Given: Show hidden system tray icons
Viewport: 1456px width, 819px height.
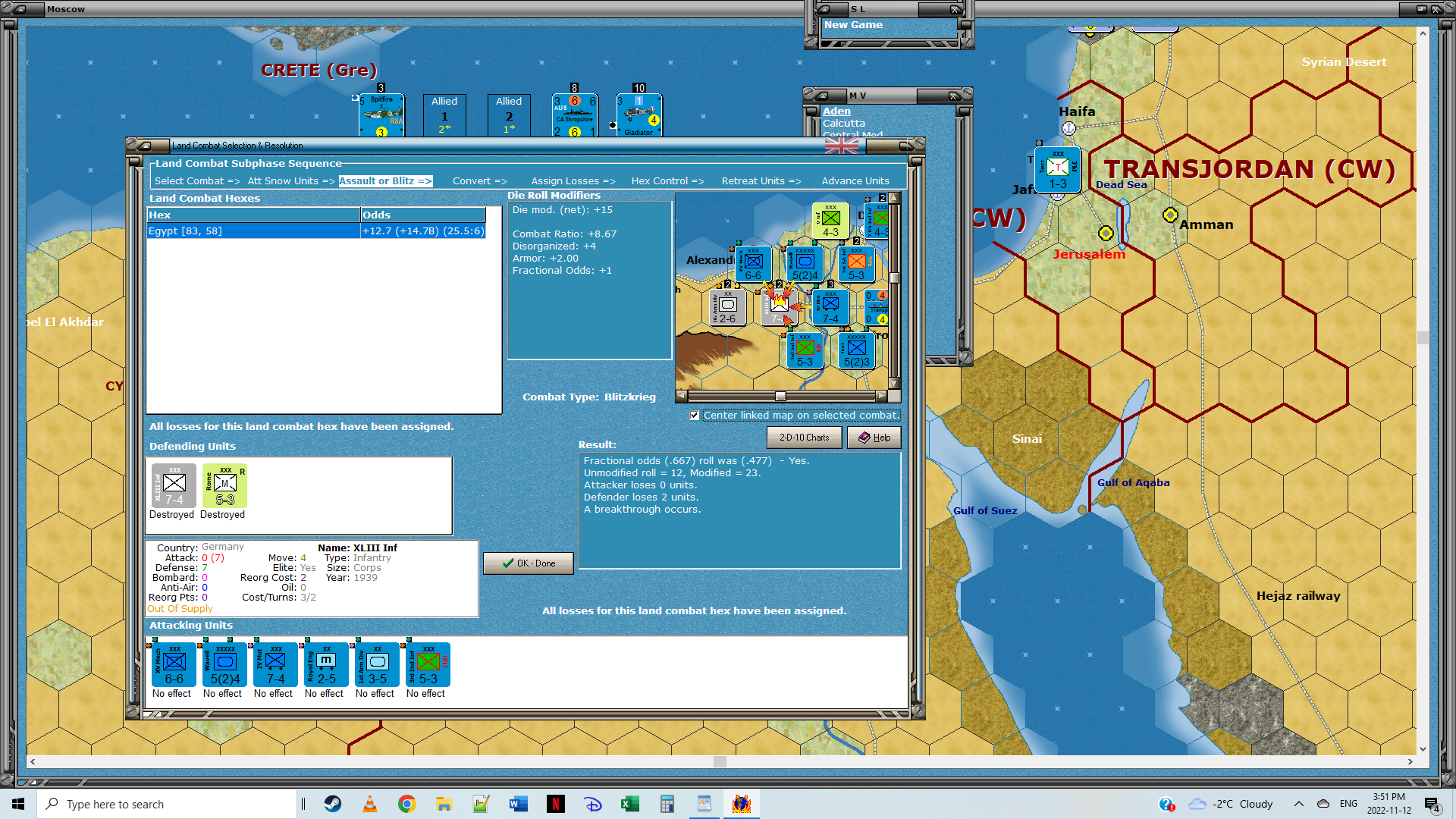Looking at the screenshot, I should (x=1298, y=804).
